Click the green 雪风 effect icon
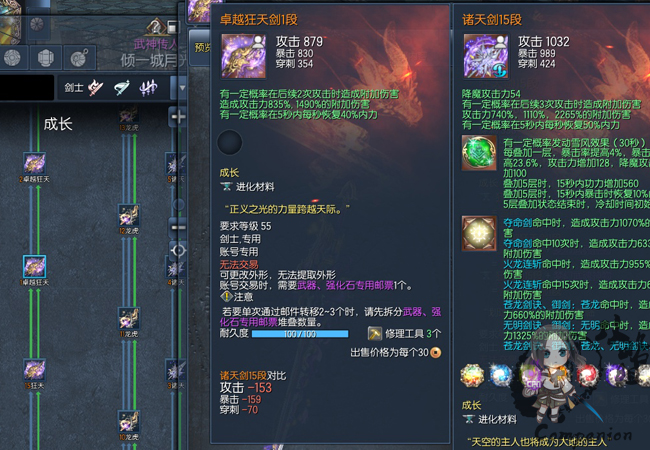The height and width of the screenshot is (450, 650). (x=479, y=153)
